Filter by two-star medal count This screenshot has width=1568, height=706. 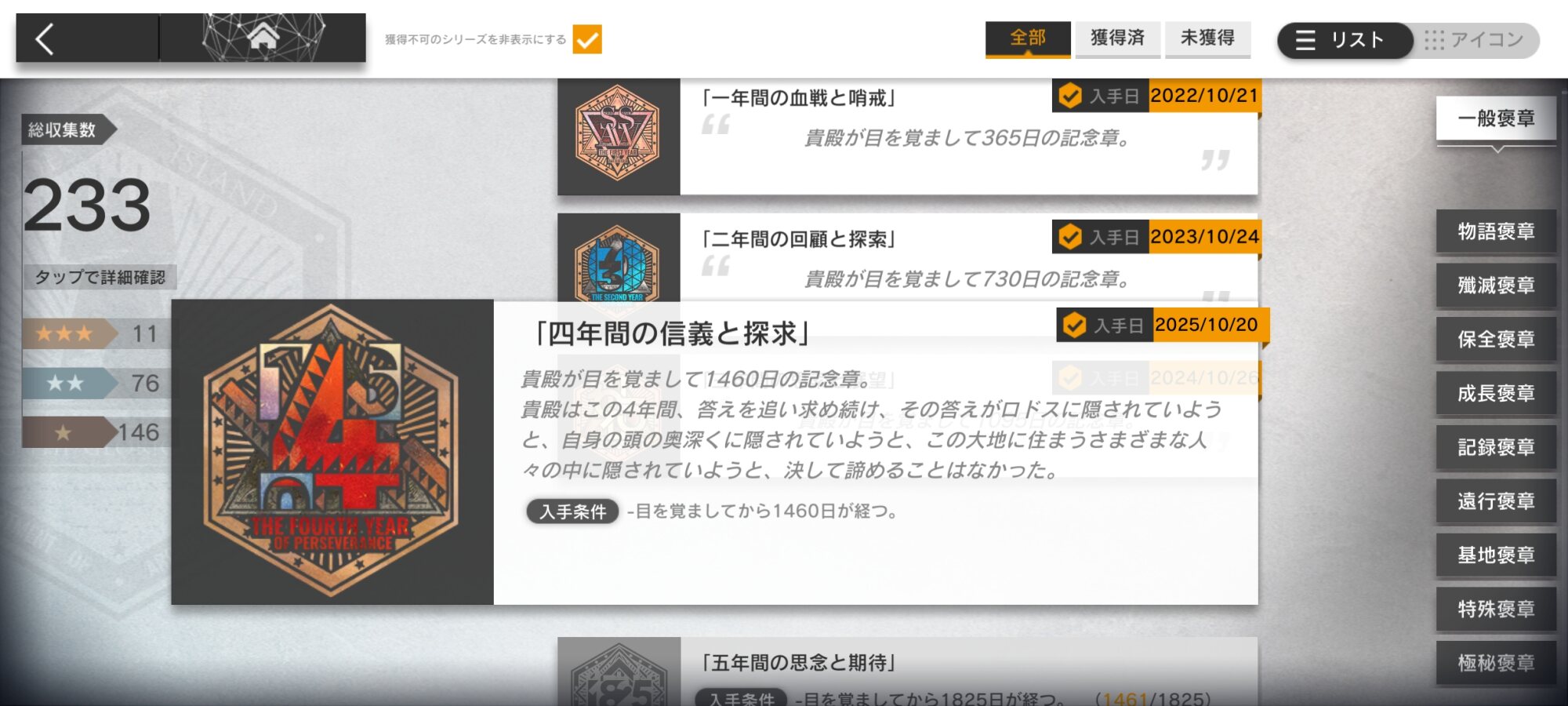96,384
